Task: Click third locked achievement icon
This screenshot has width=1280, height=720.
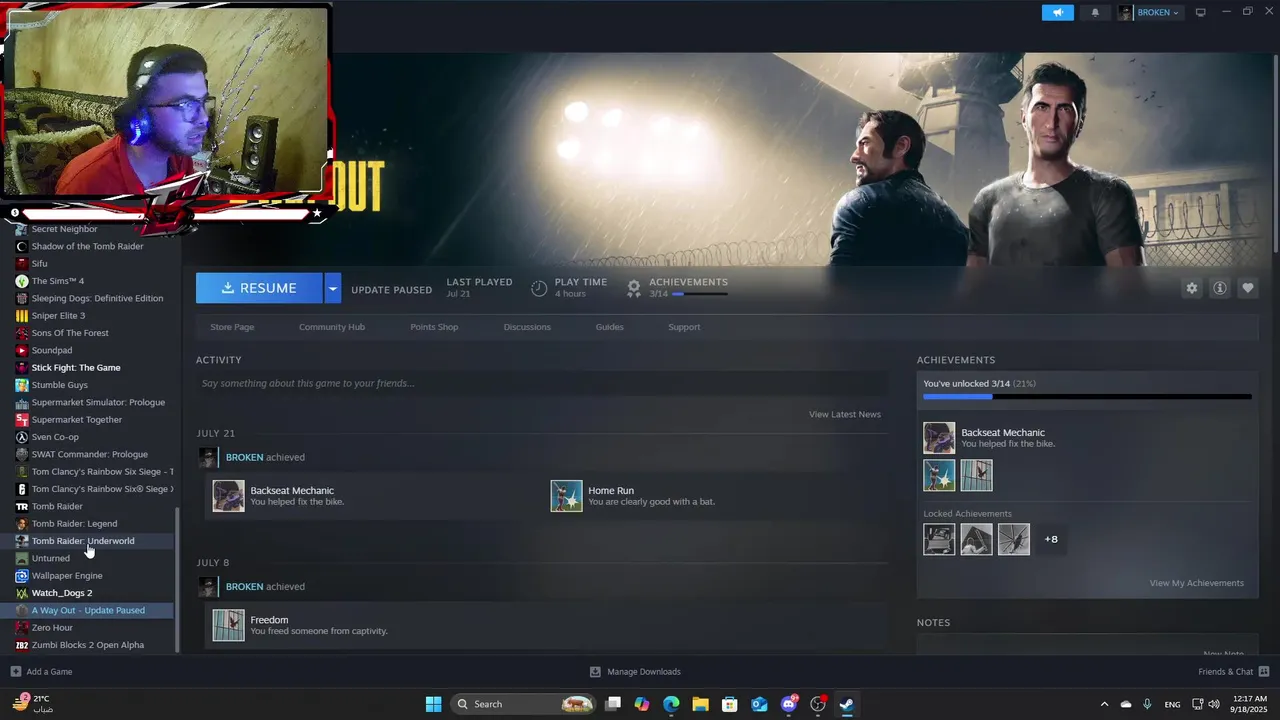Action: coord(1014,539)
